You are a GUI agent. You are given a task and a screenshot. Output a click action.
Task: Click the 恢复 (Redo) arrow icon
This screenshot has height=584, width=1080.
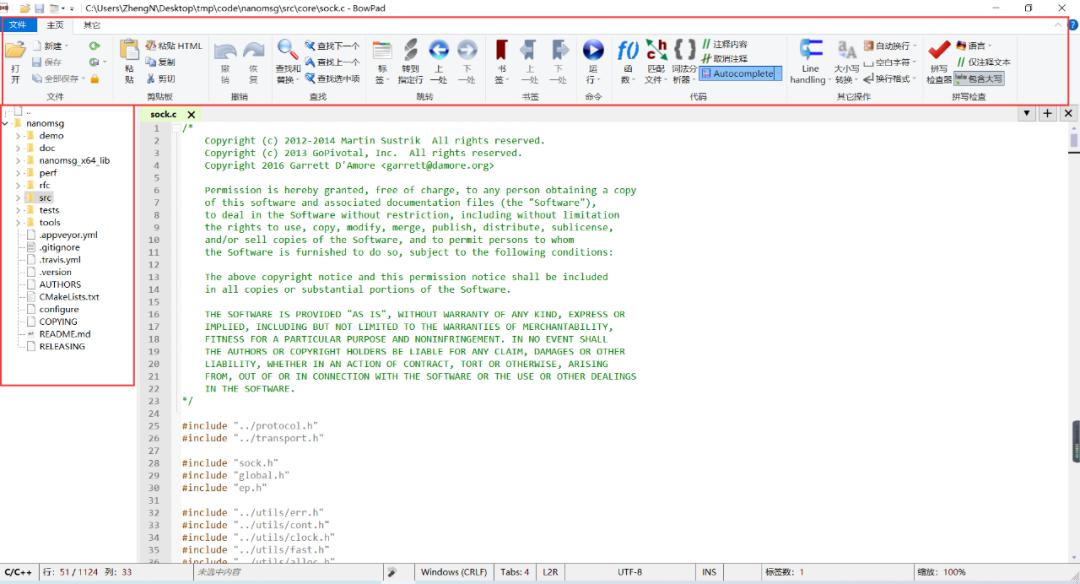(x=253, y=51)
